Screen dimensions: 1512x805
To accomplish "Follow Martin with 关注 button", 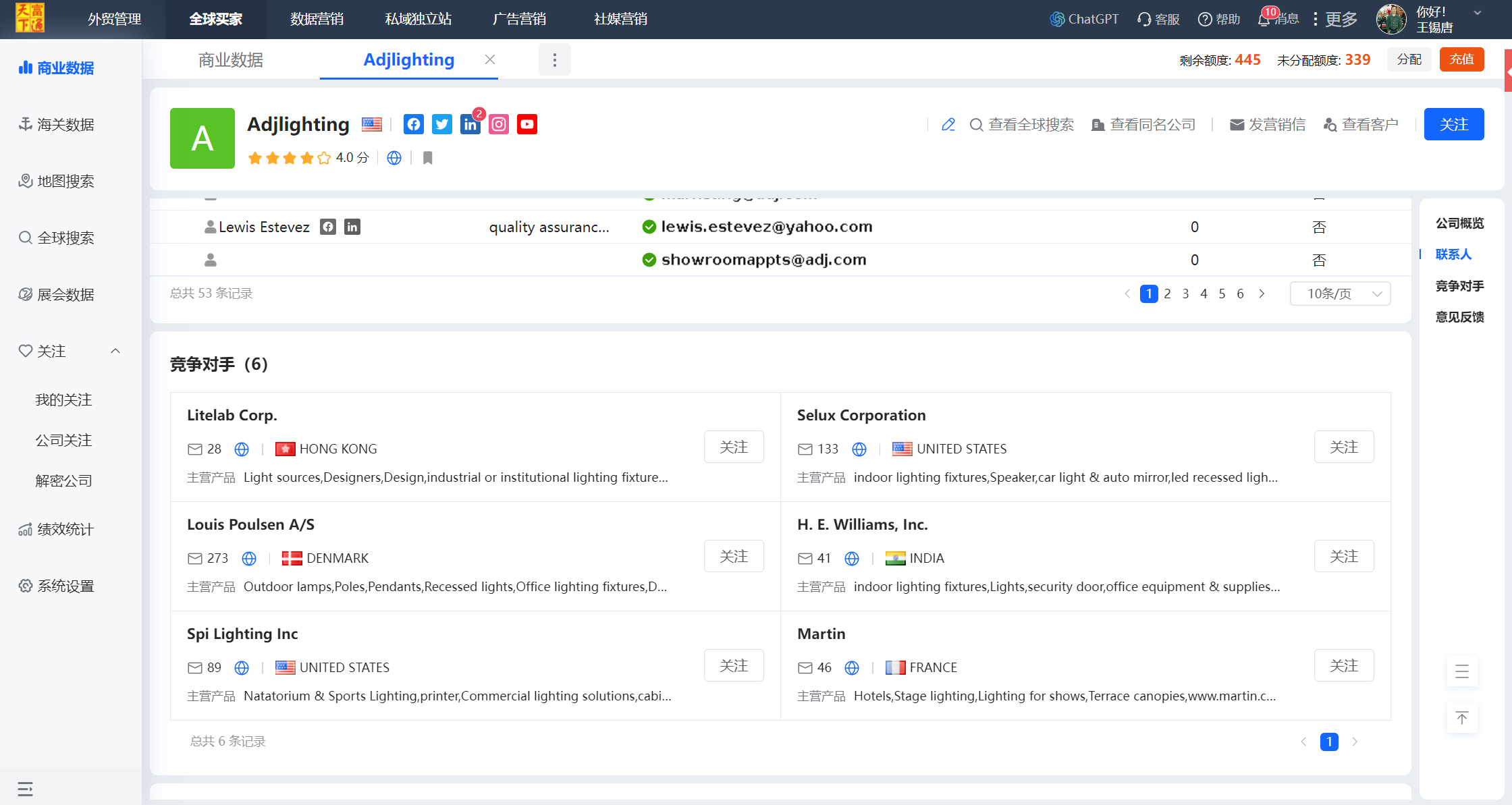I will (1344, 665).
